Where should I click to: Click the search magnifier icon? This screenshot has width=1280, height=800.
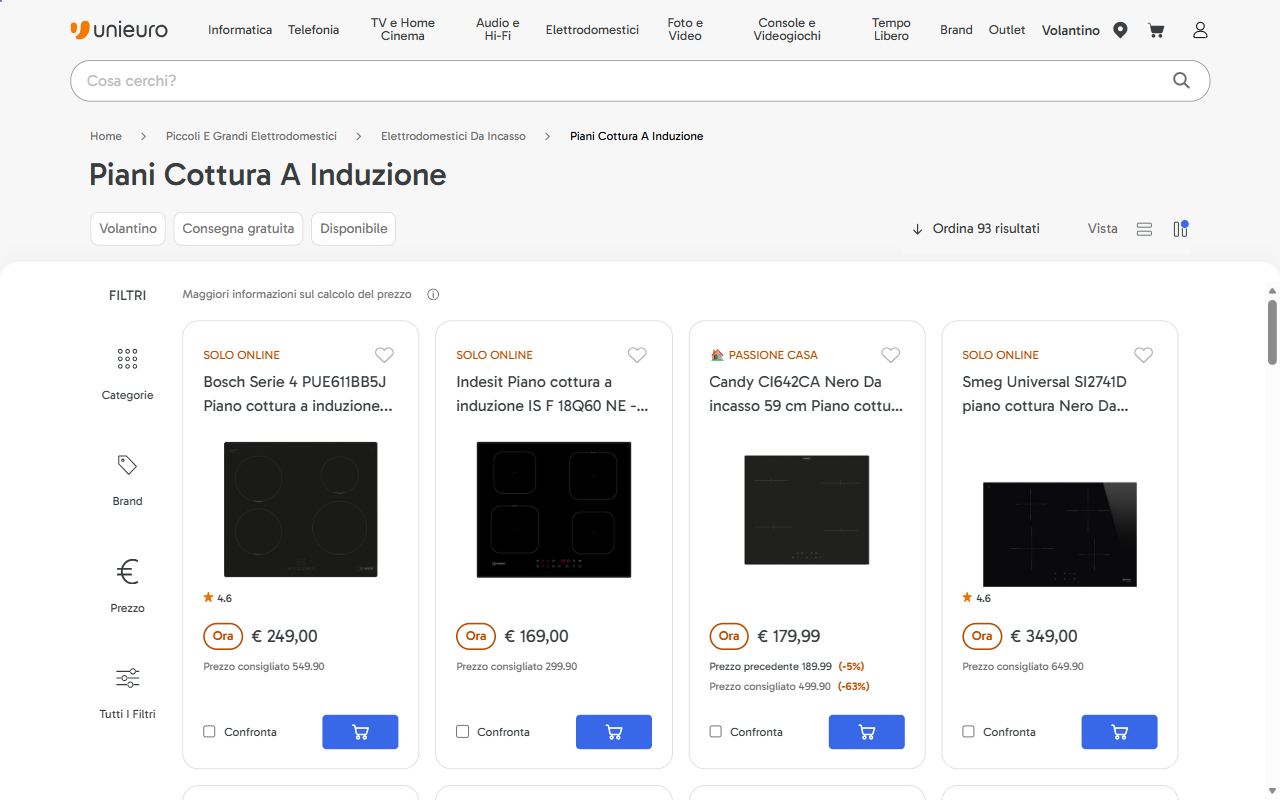[1181, 81]
